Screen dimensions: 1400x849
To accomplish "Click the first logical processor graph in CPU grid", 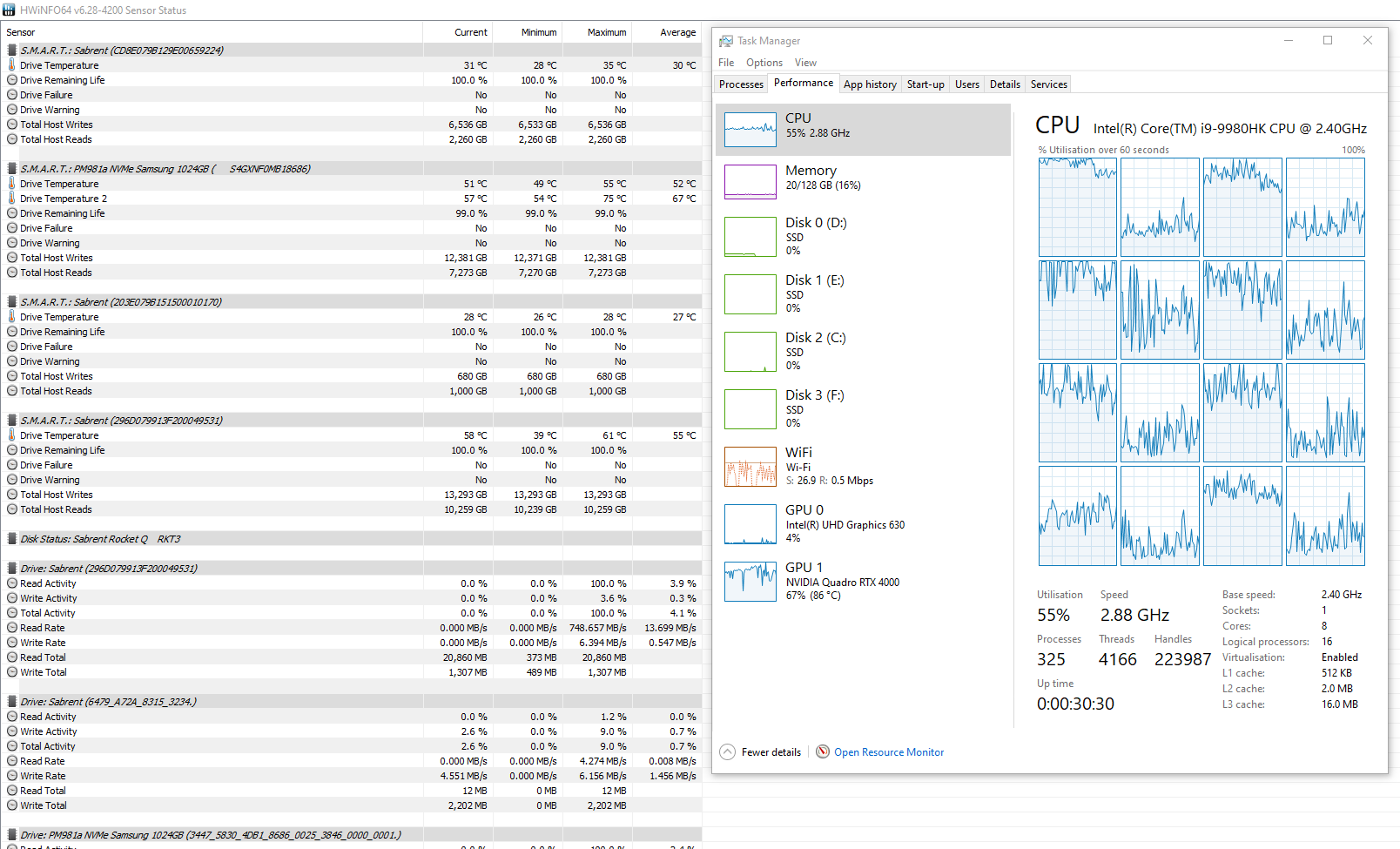I will pyautogui.click(x=1078, y=207).
